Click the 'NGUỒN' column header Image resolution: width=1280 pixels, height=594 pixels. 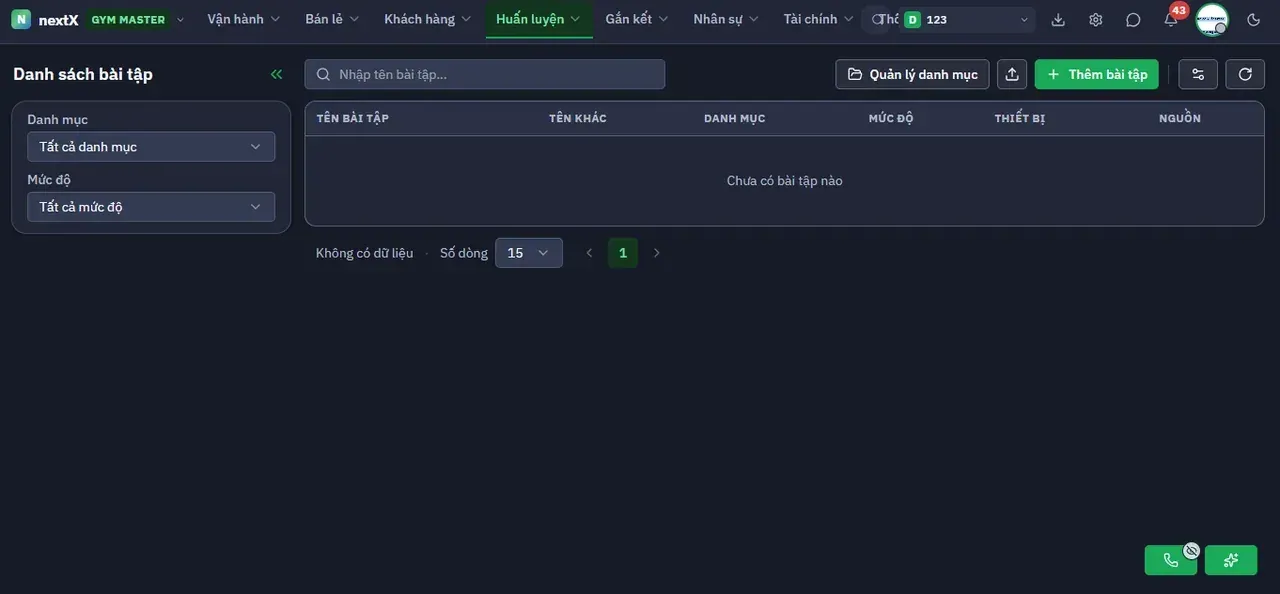[x=1180, y=118]
